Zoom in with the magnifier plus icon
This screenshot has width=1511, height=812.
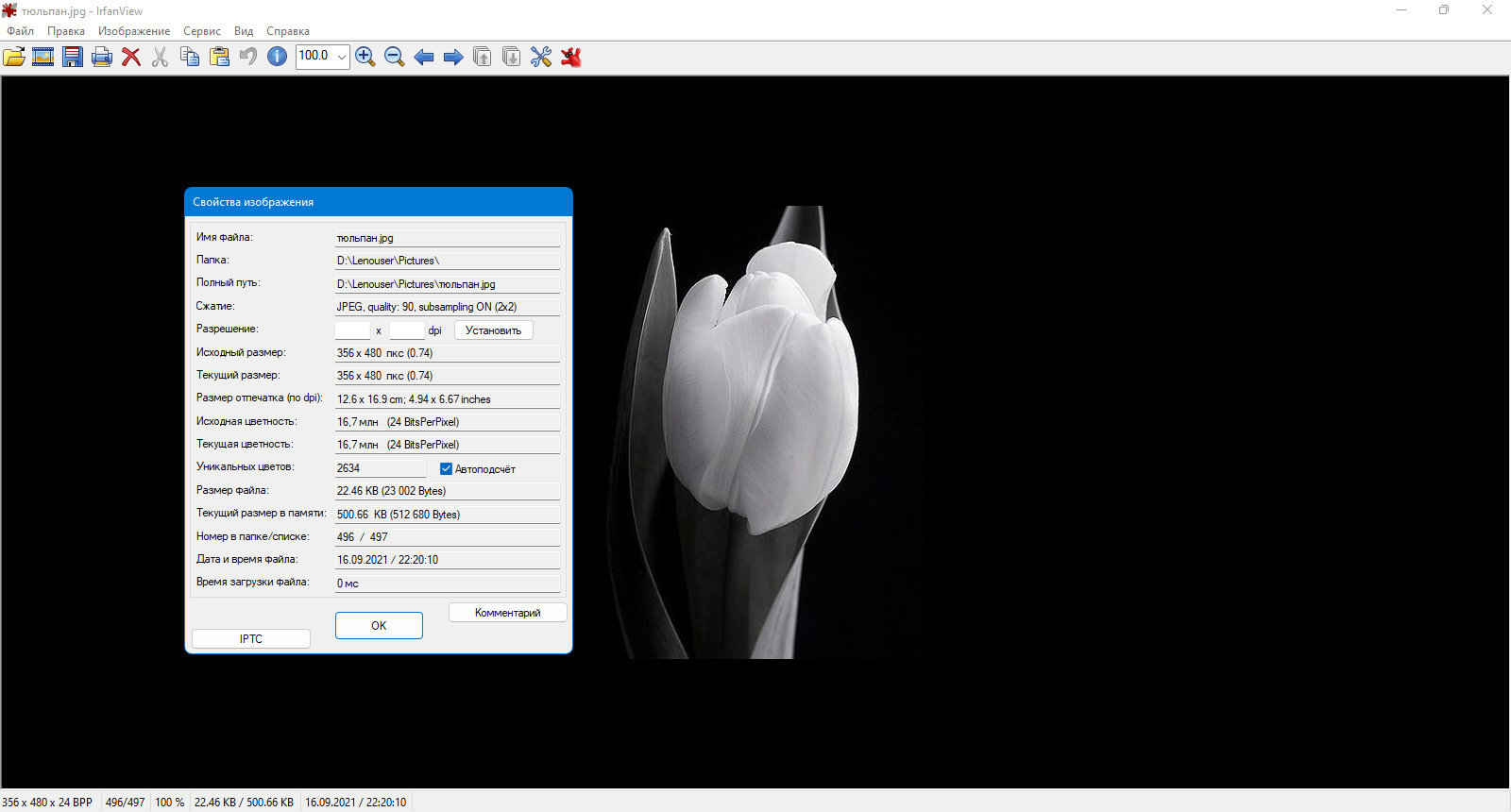pyautogui.click(x=365, y=57)
